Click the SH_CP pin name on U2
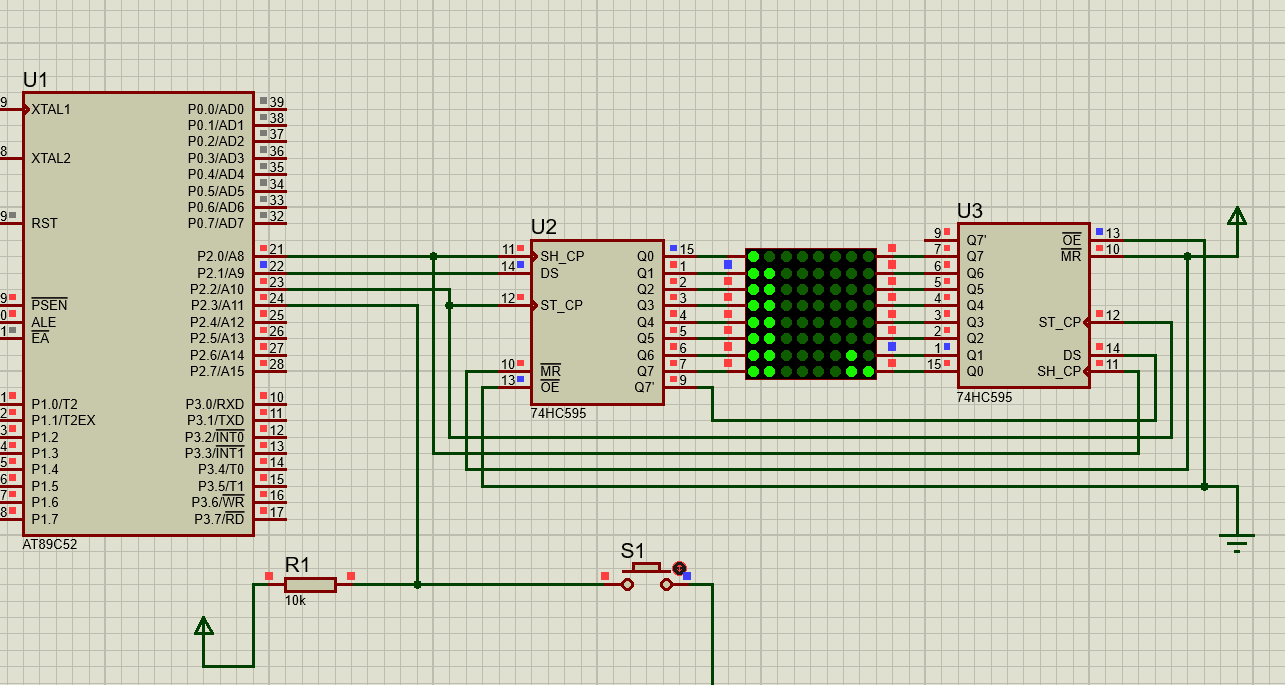The width and height of the screenshot is (1285, 685). 562,256
